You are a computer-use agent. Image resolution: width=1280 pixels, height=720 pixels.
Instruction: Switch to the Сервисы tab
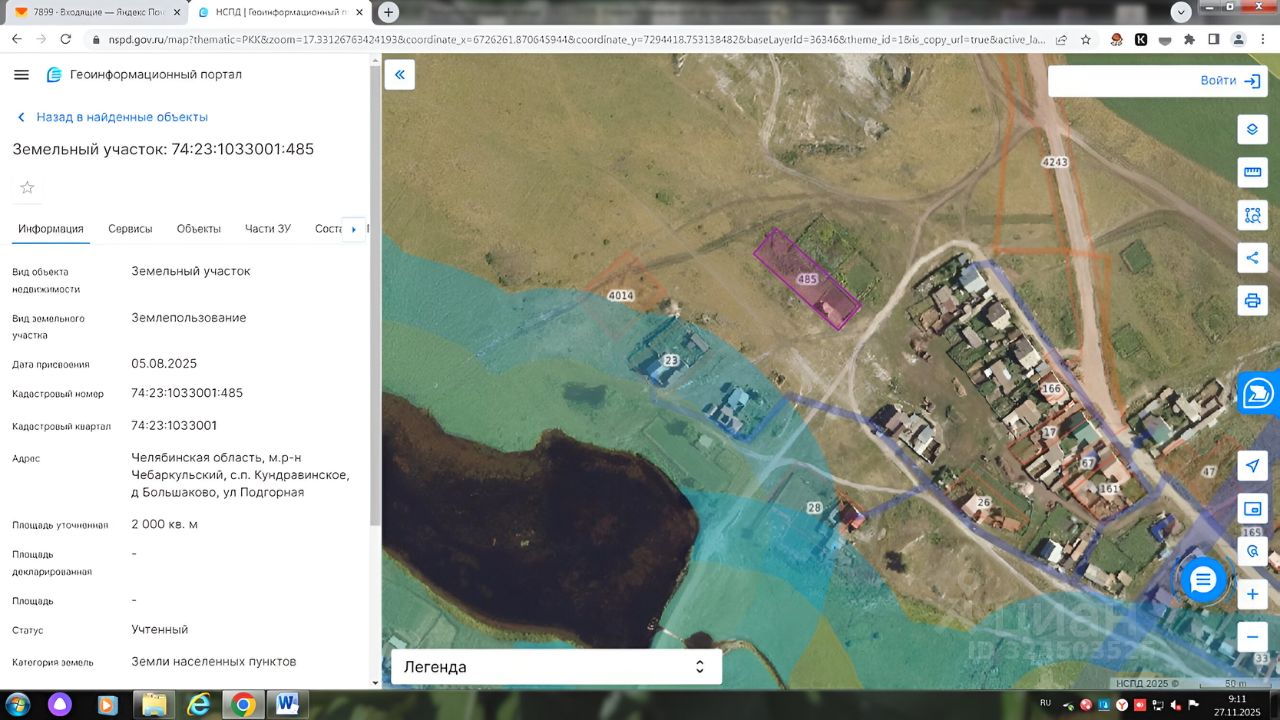130,229
